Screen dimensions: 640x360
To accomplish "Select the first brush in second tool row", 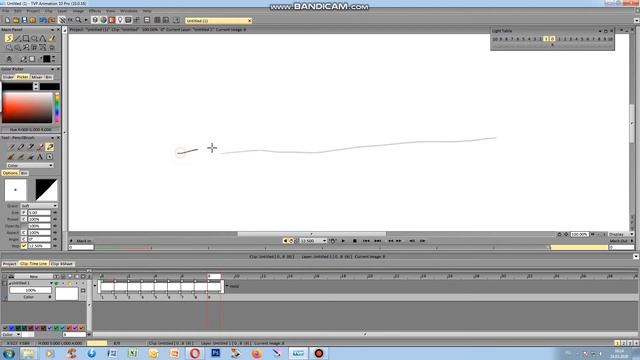I will coord(11,157).
